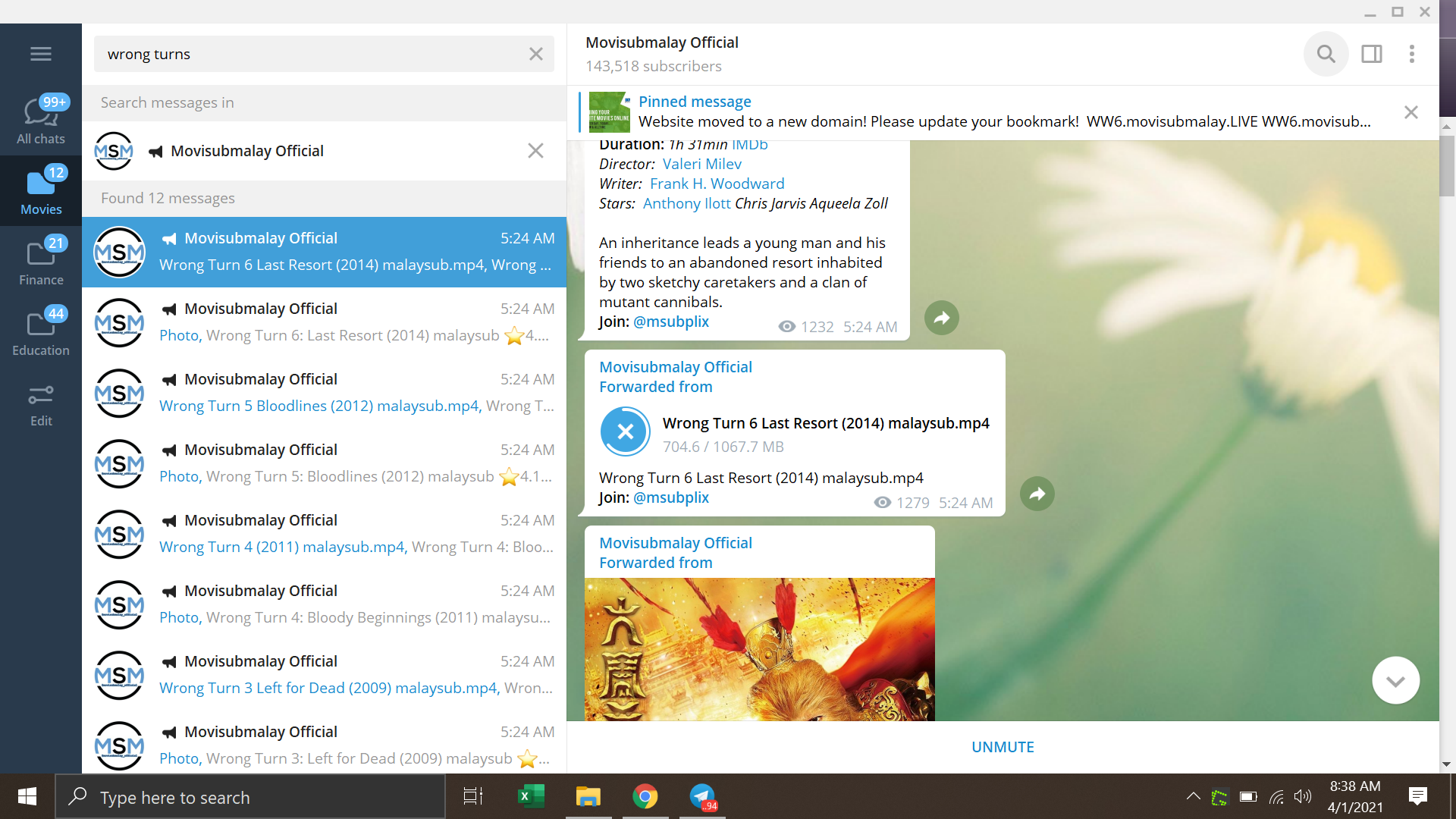Open Google Chrome from the taskbar
Viewport: 1456px width, 819px height.
(645, 796)
